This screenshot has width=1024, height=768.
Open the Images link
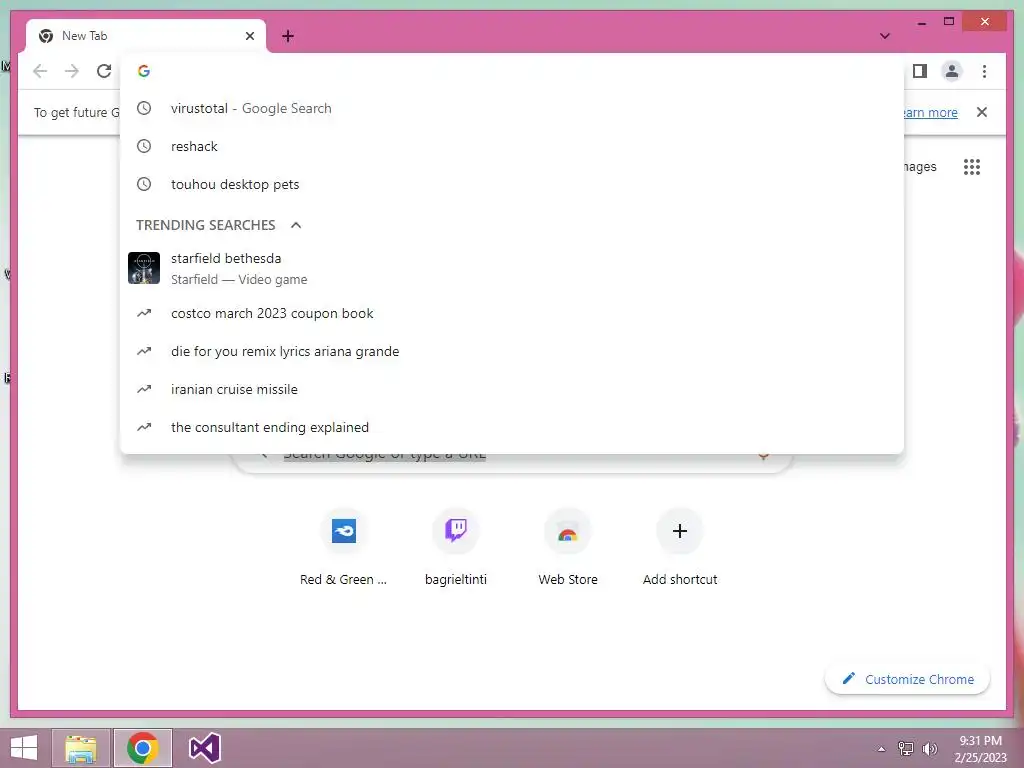[x=920, y=167]
